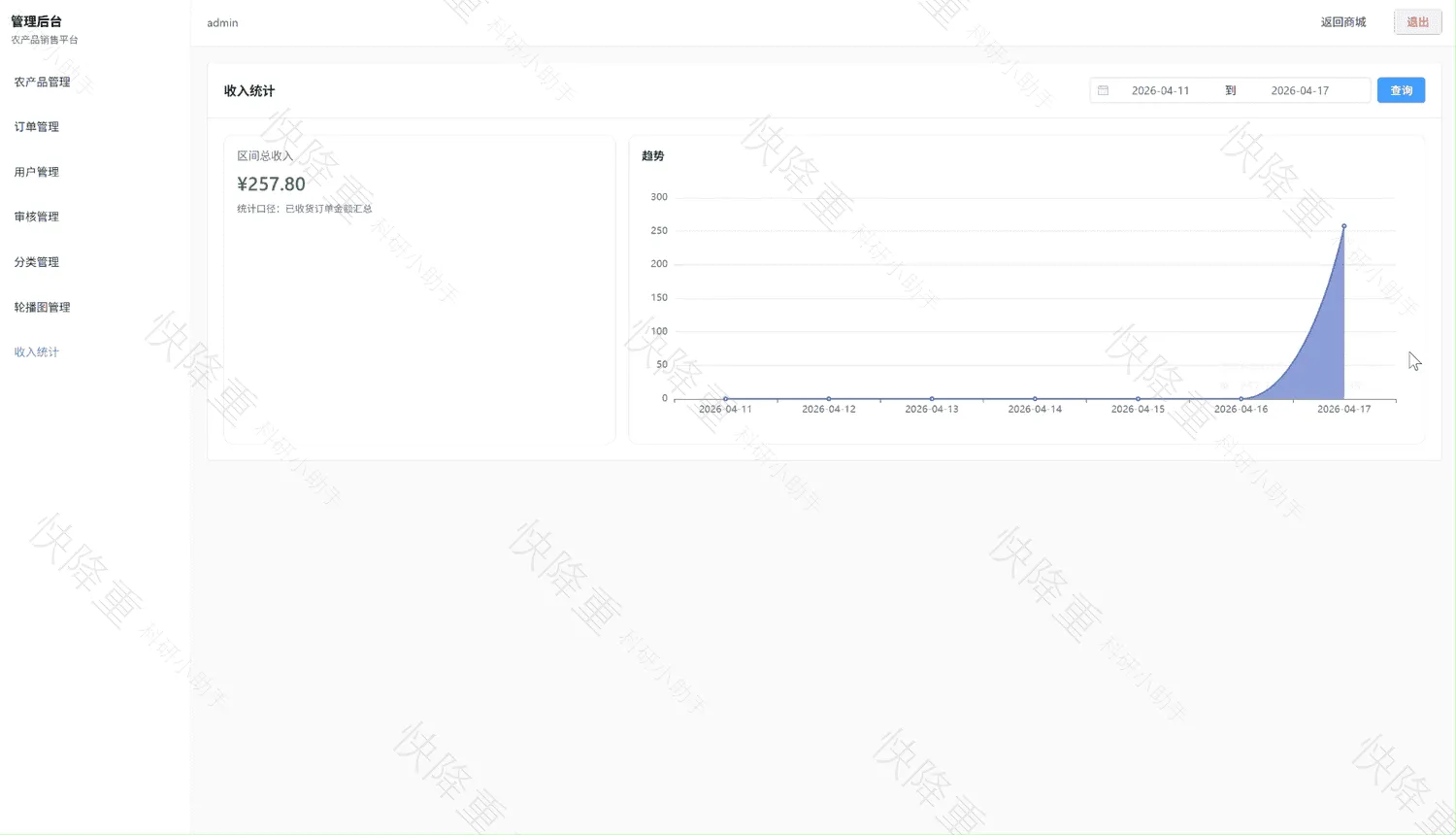This screenshot has height=835, width=1456.
Task: Select the 收入统计 sidebar item
Action: tap(36, 351)
